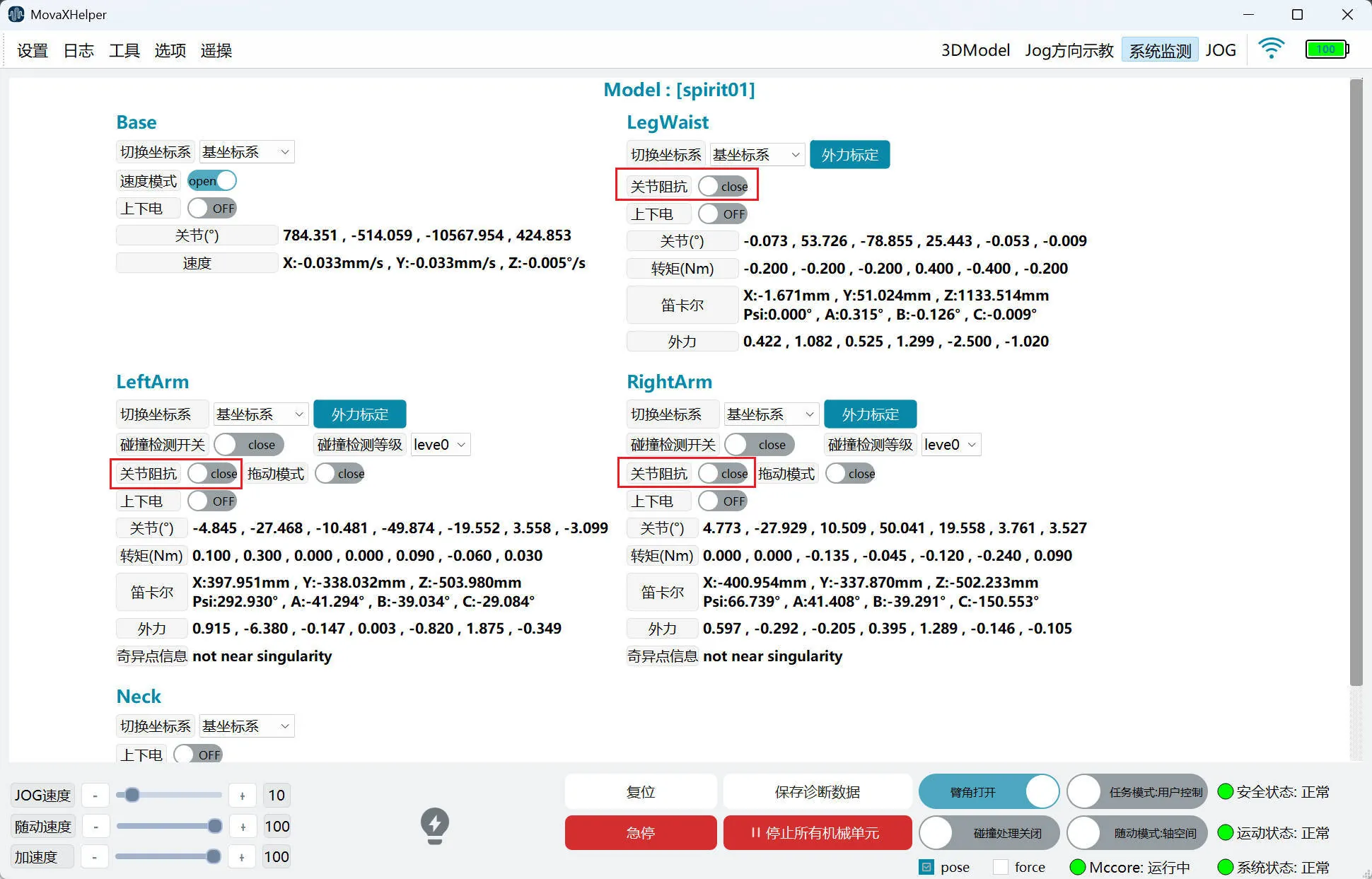Image resolution: width=1372 pixels, height=879 pixels.
Task: Expand LeftArm collision level leve0 dropdown
Action: click(441, 445)
